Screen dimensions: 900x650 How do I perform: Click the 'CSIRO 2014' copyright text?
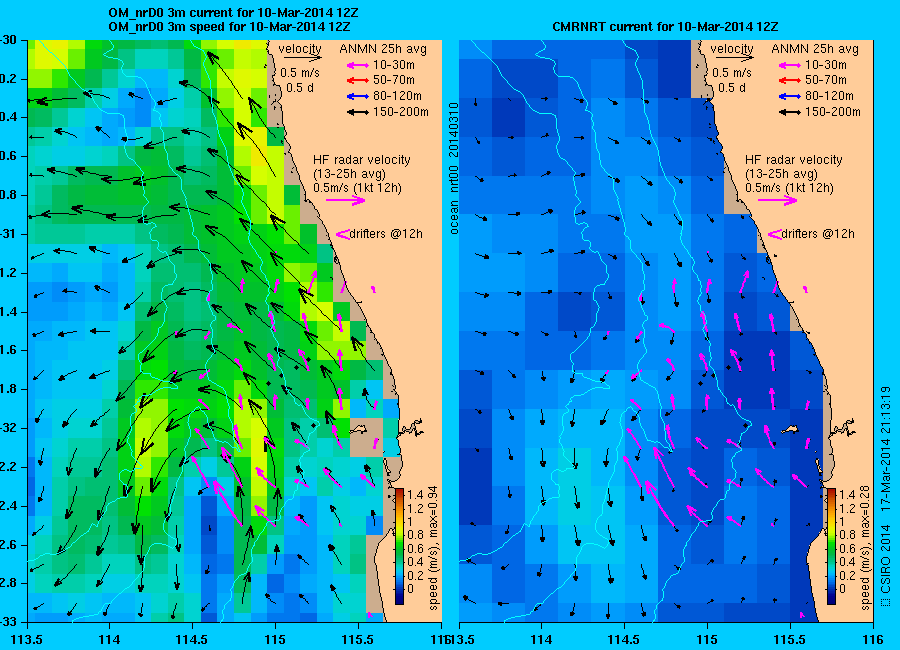[x=886, y=559]
